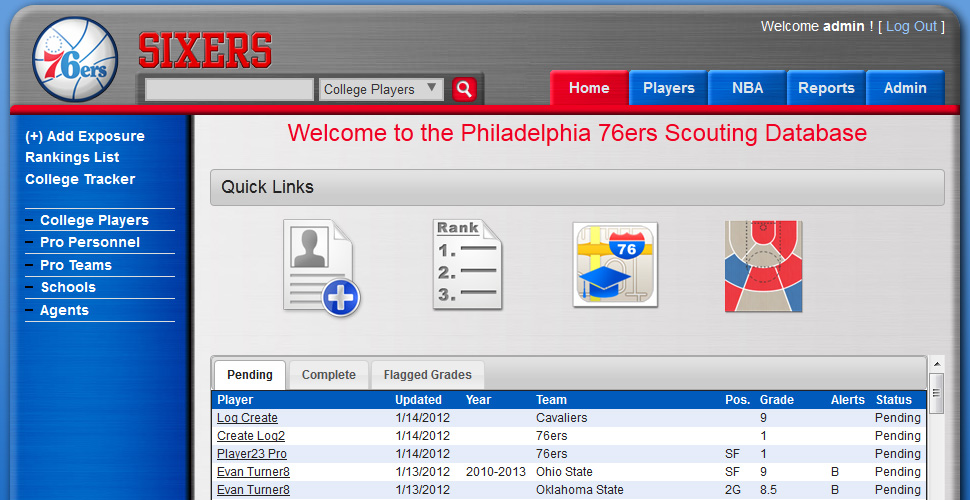Open the add player profile quick link icon
This screenshot has height=500, width=970.
[322, 267]
